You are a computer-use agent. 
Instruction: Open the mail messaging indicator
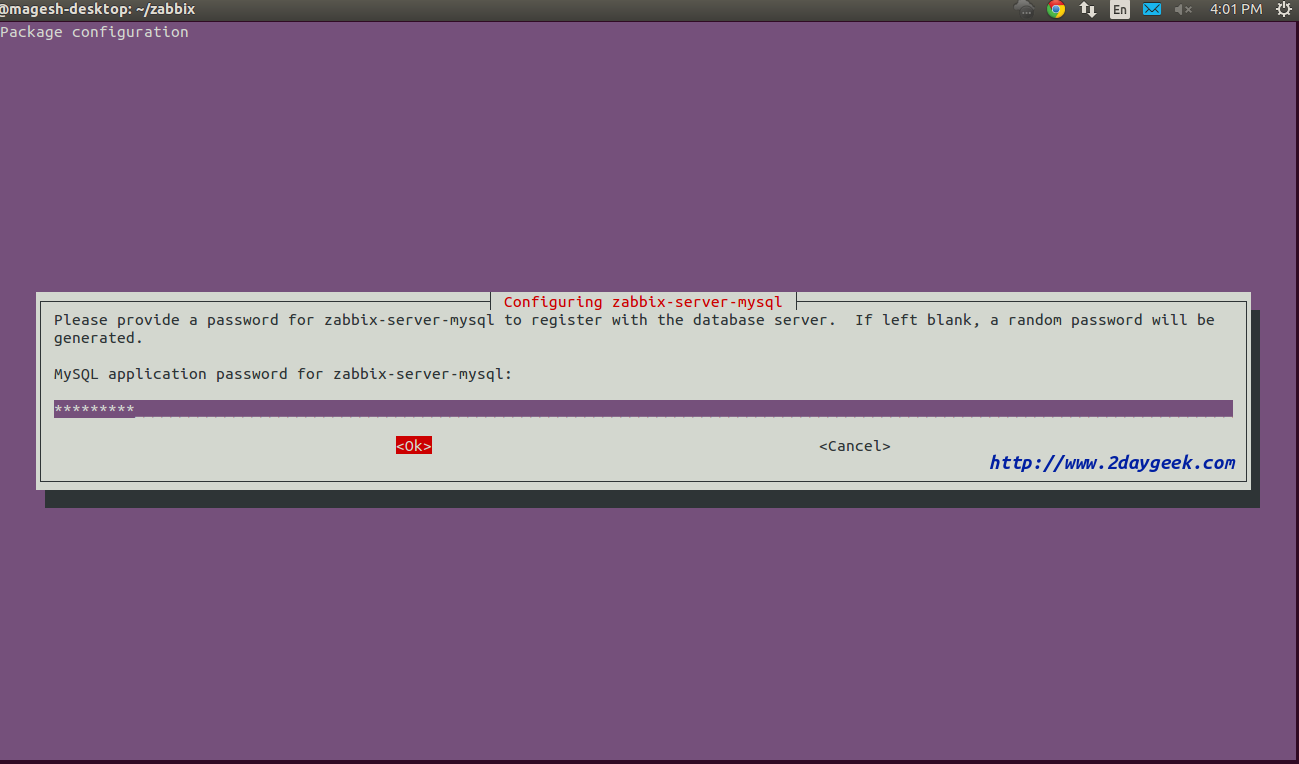[x=1152, y=9]
